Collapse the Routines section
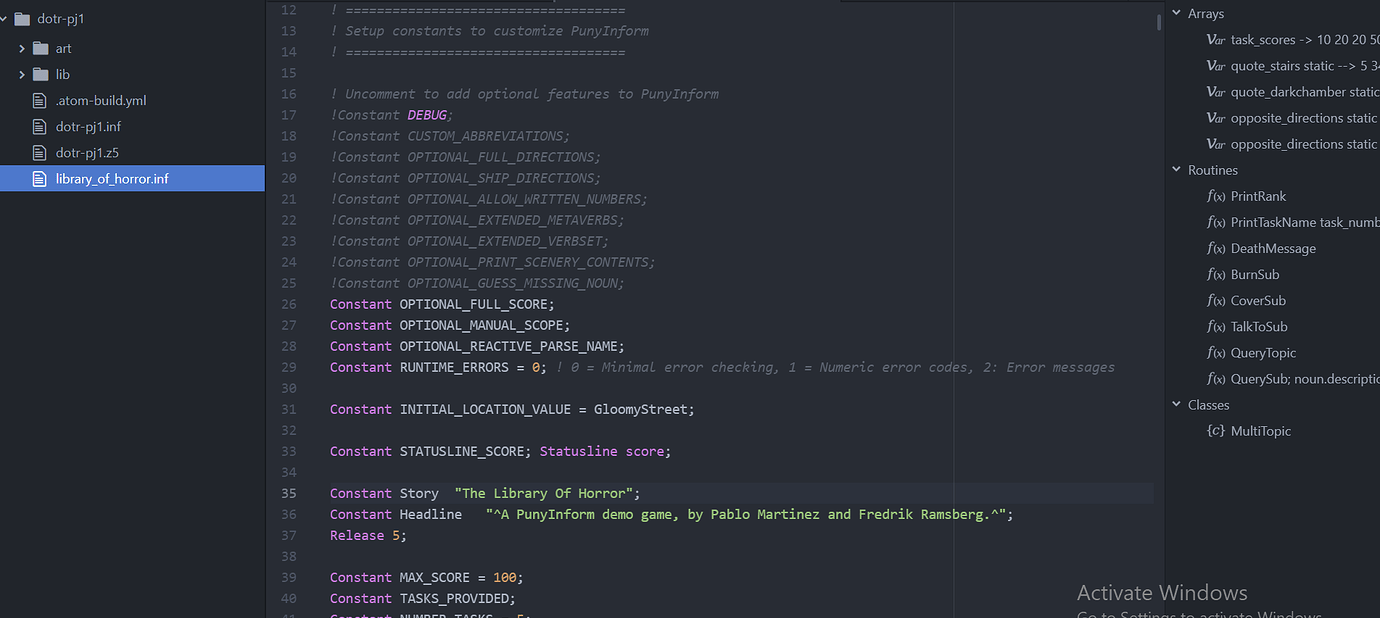 pyautogui.click(x=1176, y=170)
